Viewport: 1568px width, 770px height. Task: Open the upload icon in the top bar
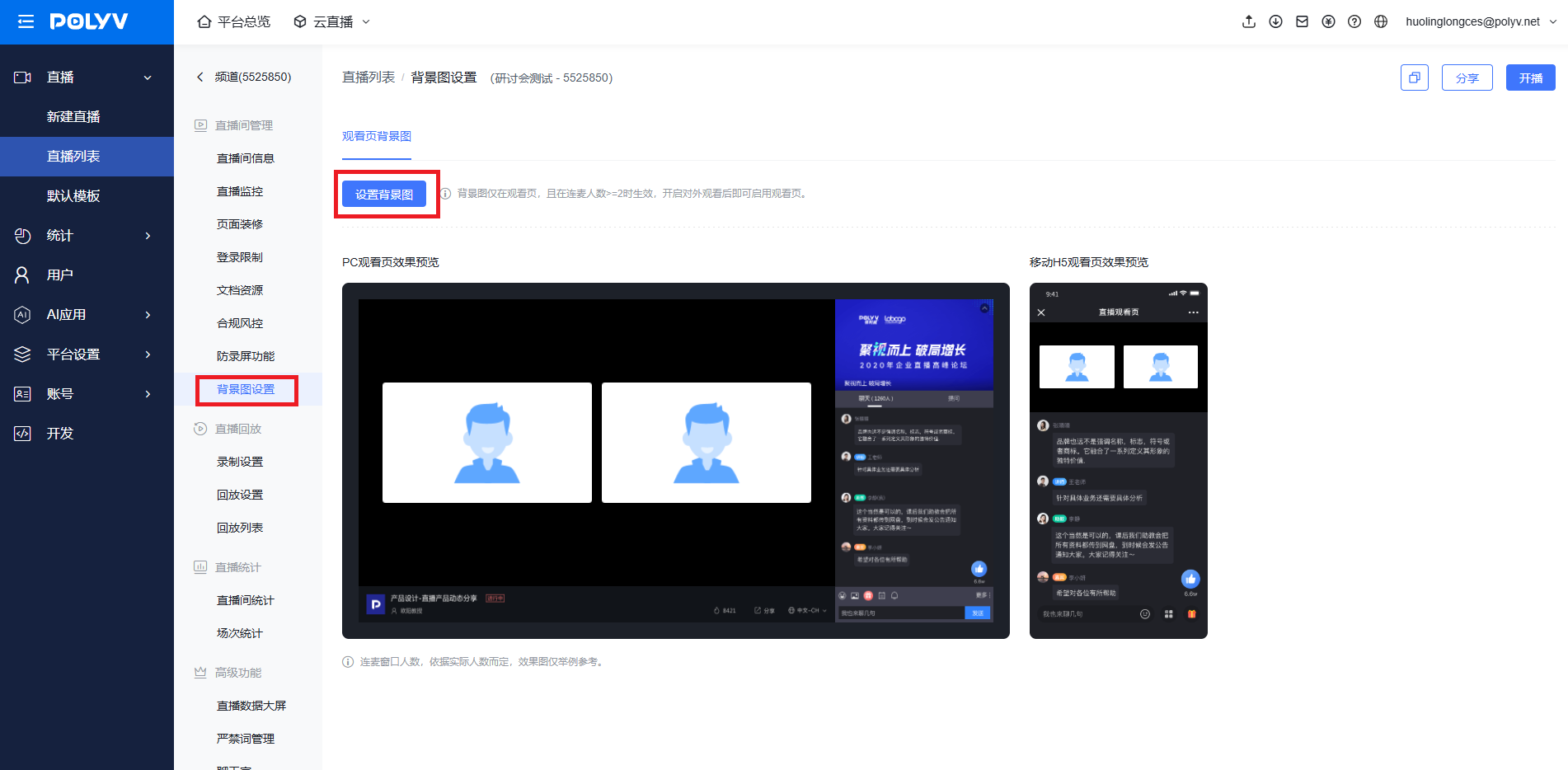coord(1249,21)
